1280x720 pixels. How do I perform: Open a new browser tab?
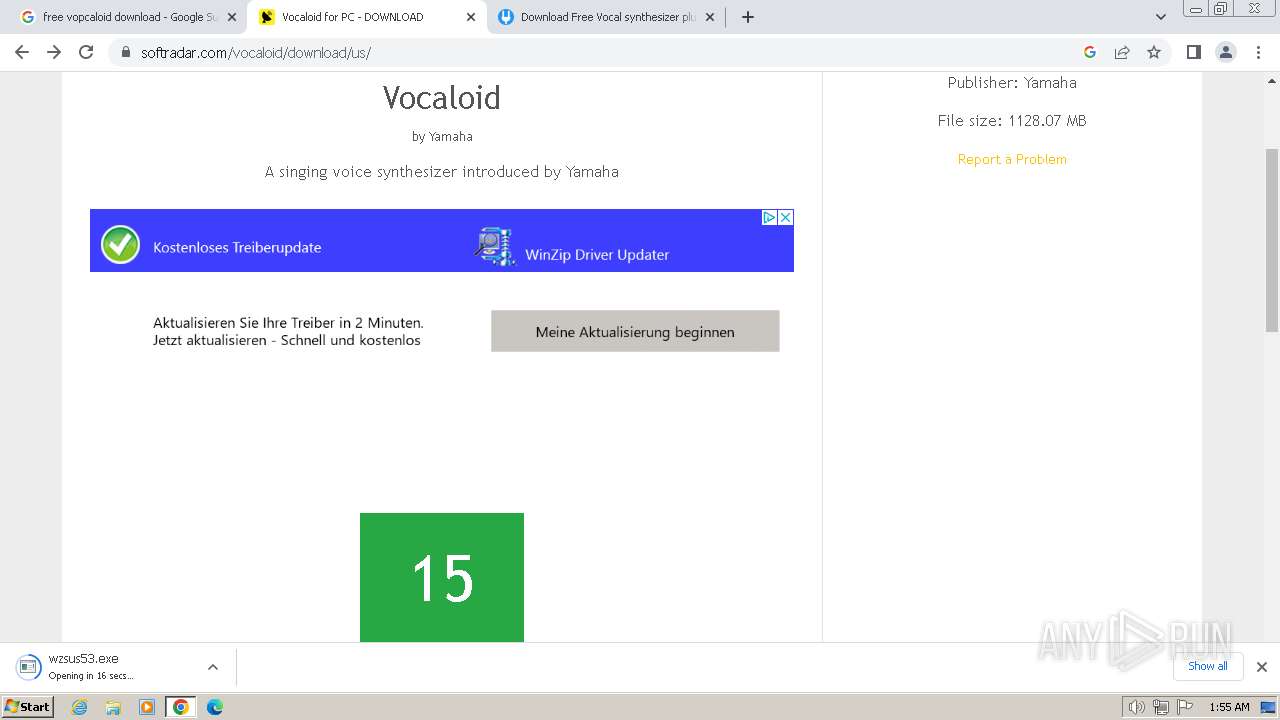pyautogui.click(x=747, y=17)
